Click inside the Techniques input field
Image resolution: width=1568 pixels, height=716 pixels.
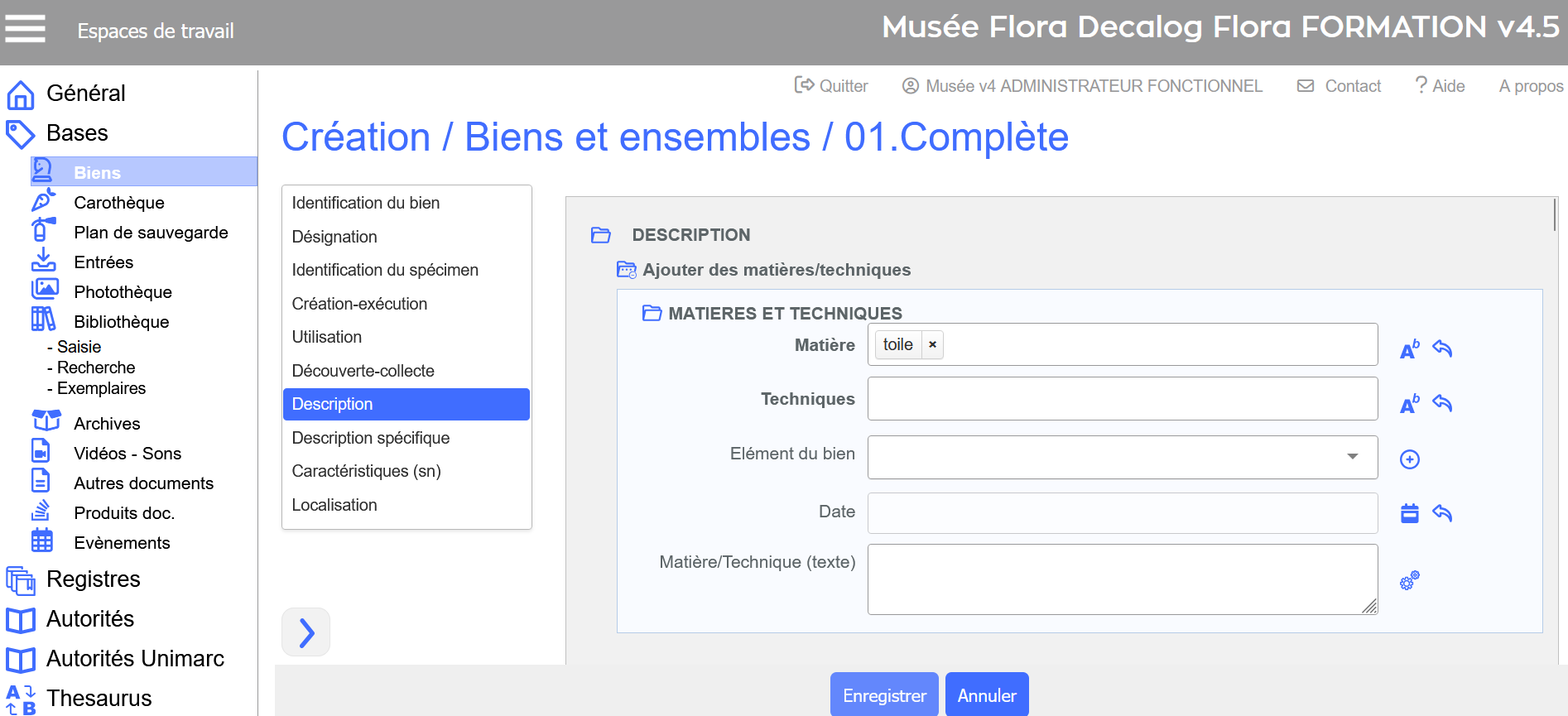click(x=1122, y=399)
